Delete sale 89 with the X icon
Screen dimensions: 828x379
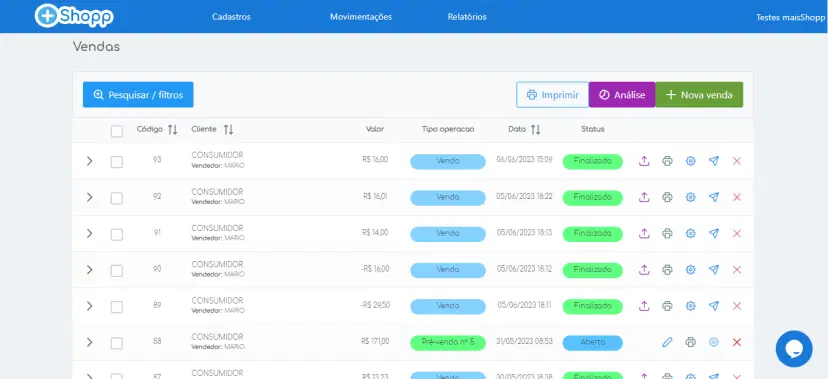[x=737, y=306]
